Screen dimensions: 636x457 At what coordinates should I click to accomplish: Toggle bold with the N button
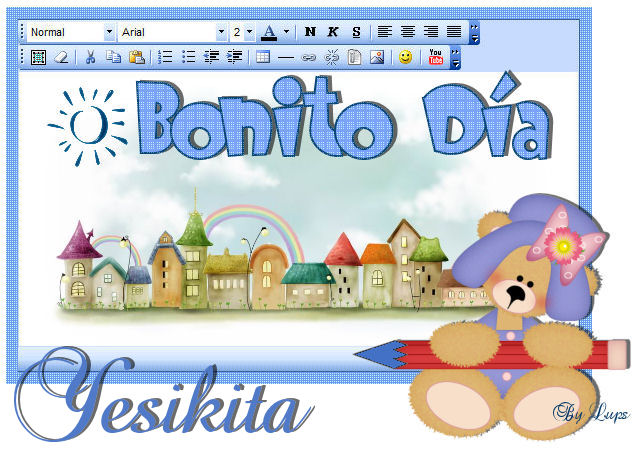pyautogui.click(x=310, y=32)
